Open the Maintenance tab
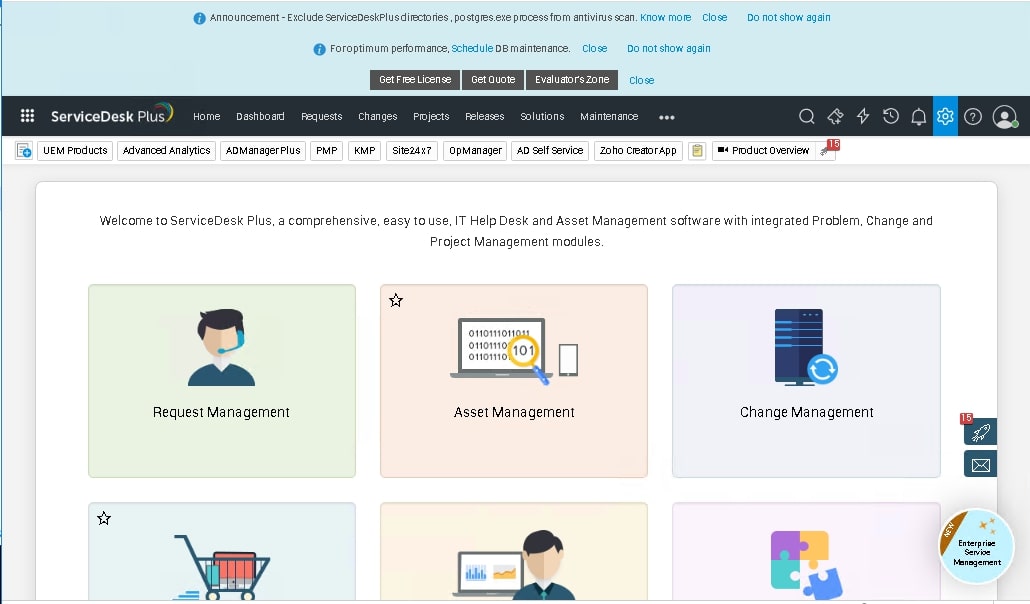Screen dimensions: 1030x604 [609, 116]
